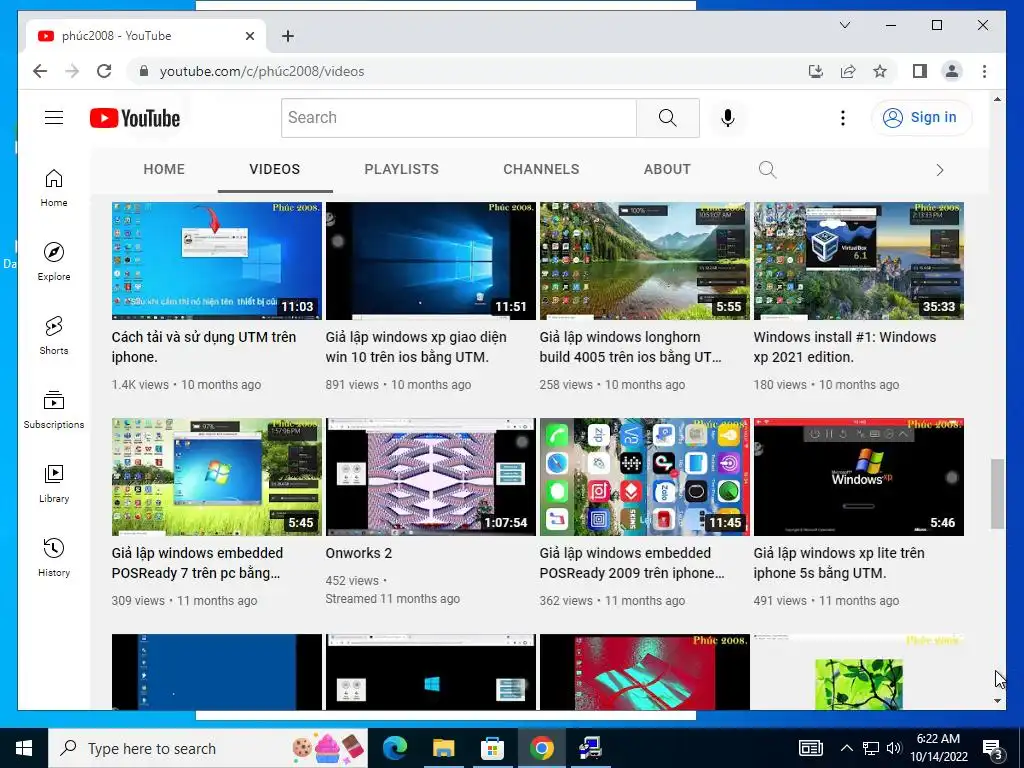Image resolution: width=1024 pixels, height=768 pixels.
Task: Click the Sign in button
Action: coord(921,118)
